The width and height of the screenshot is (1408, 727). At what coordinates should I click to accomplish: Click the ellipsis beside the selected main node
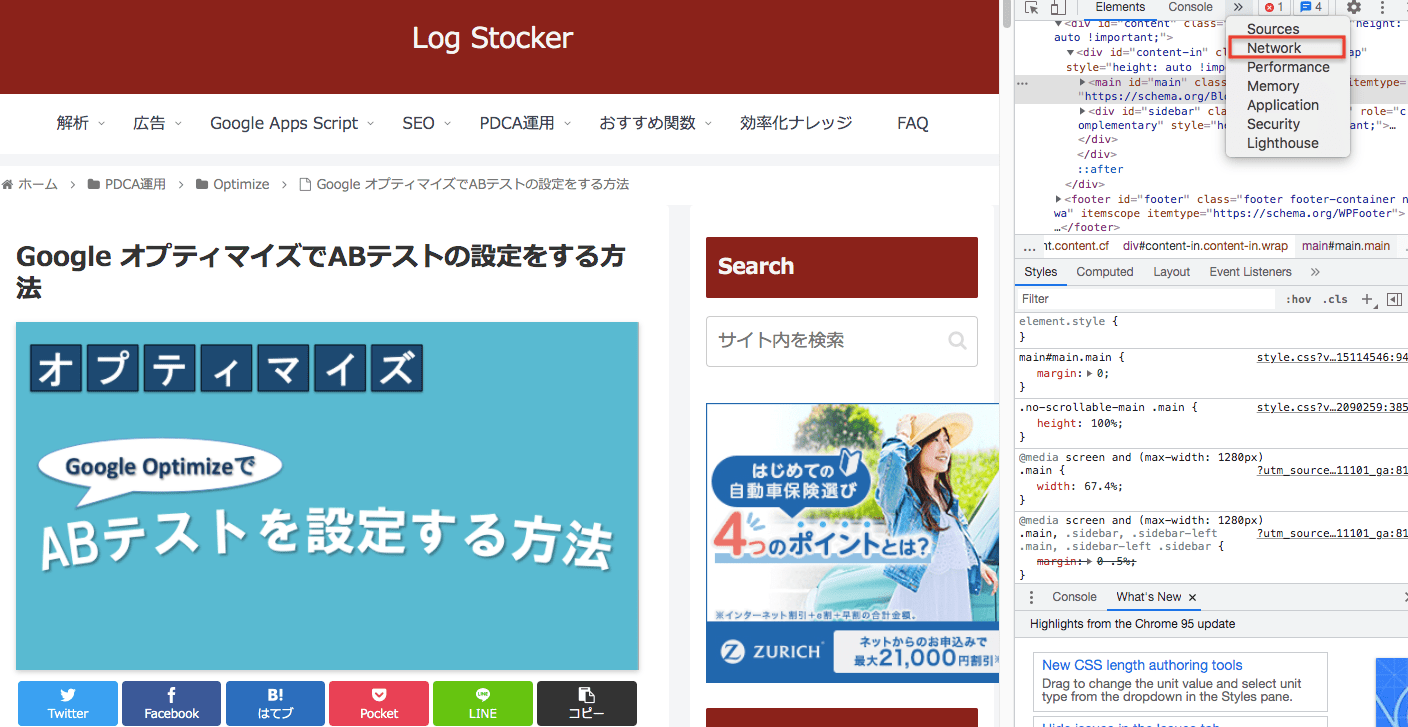(1022, 84)
